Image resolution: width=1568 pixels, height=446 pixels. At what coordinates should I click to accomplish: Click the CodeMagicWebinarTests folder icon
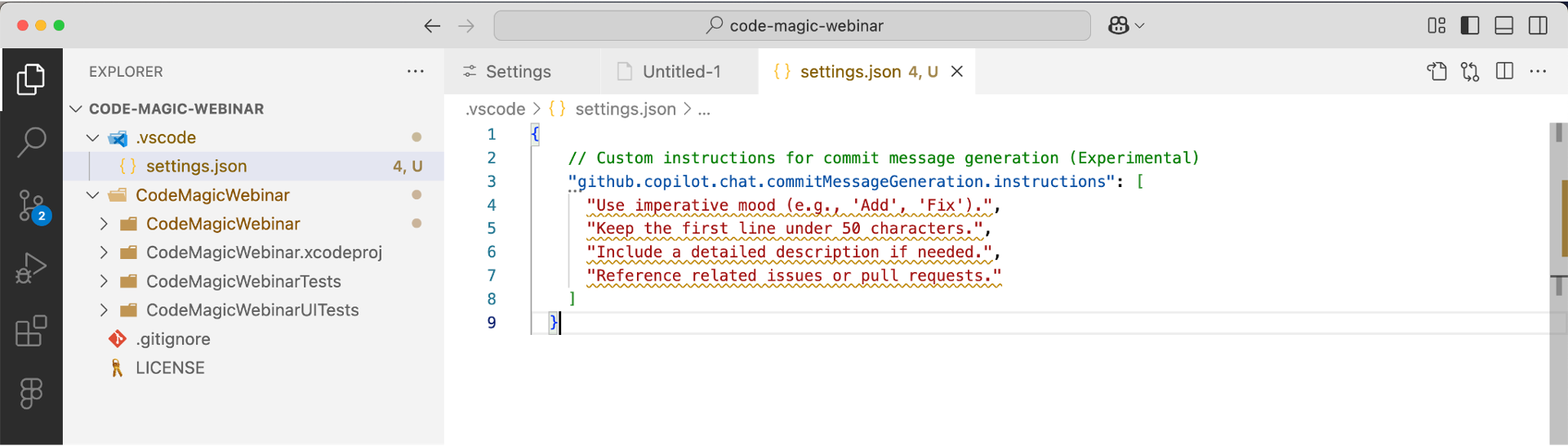coord(128,282)
